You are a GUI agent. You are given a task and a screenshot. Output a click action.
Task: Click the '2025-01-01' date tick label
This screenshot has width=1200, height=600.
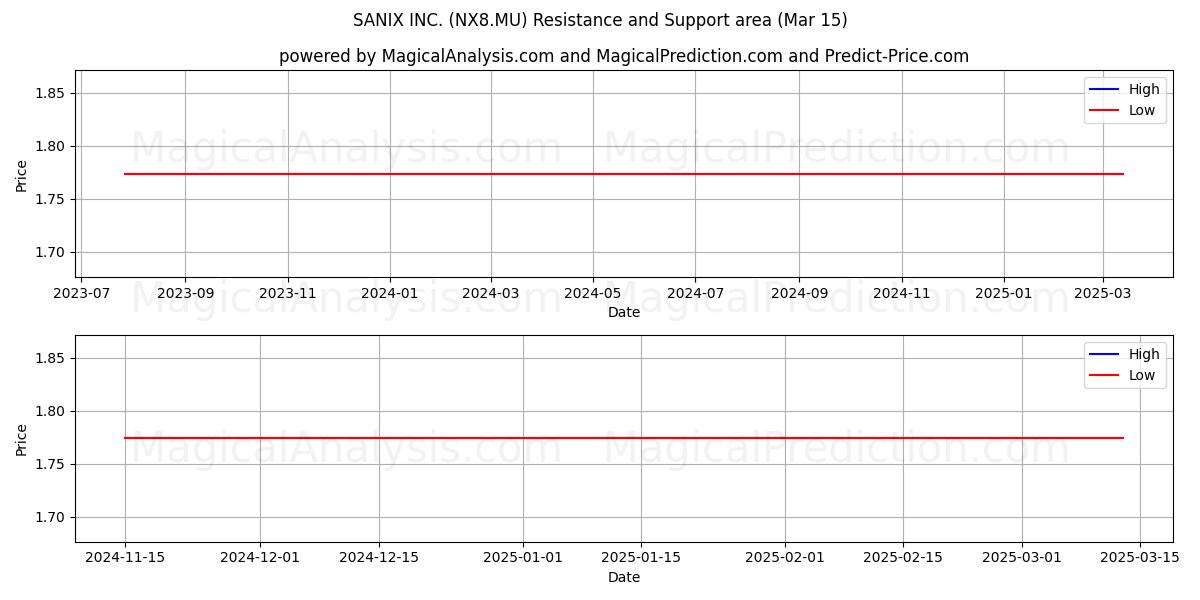[523, 558]
